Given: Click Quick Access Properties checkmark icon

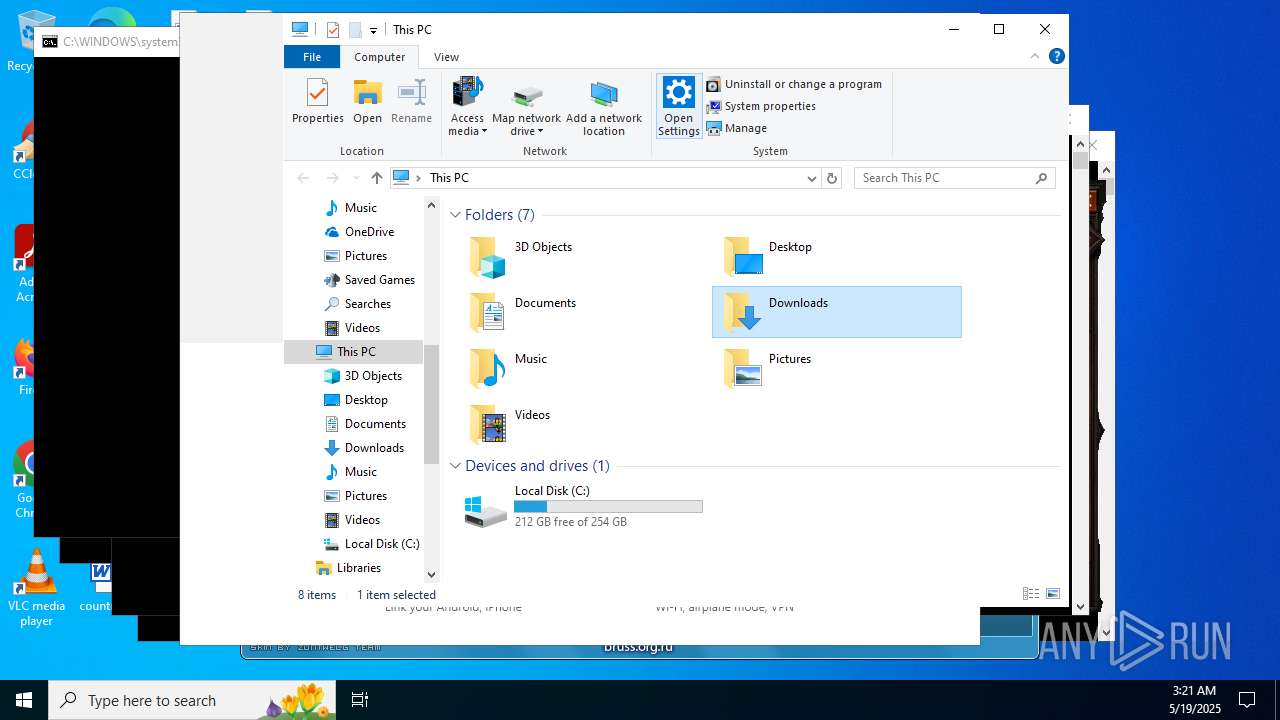Looking at the screenshot, I should click(332, 30).
